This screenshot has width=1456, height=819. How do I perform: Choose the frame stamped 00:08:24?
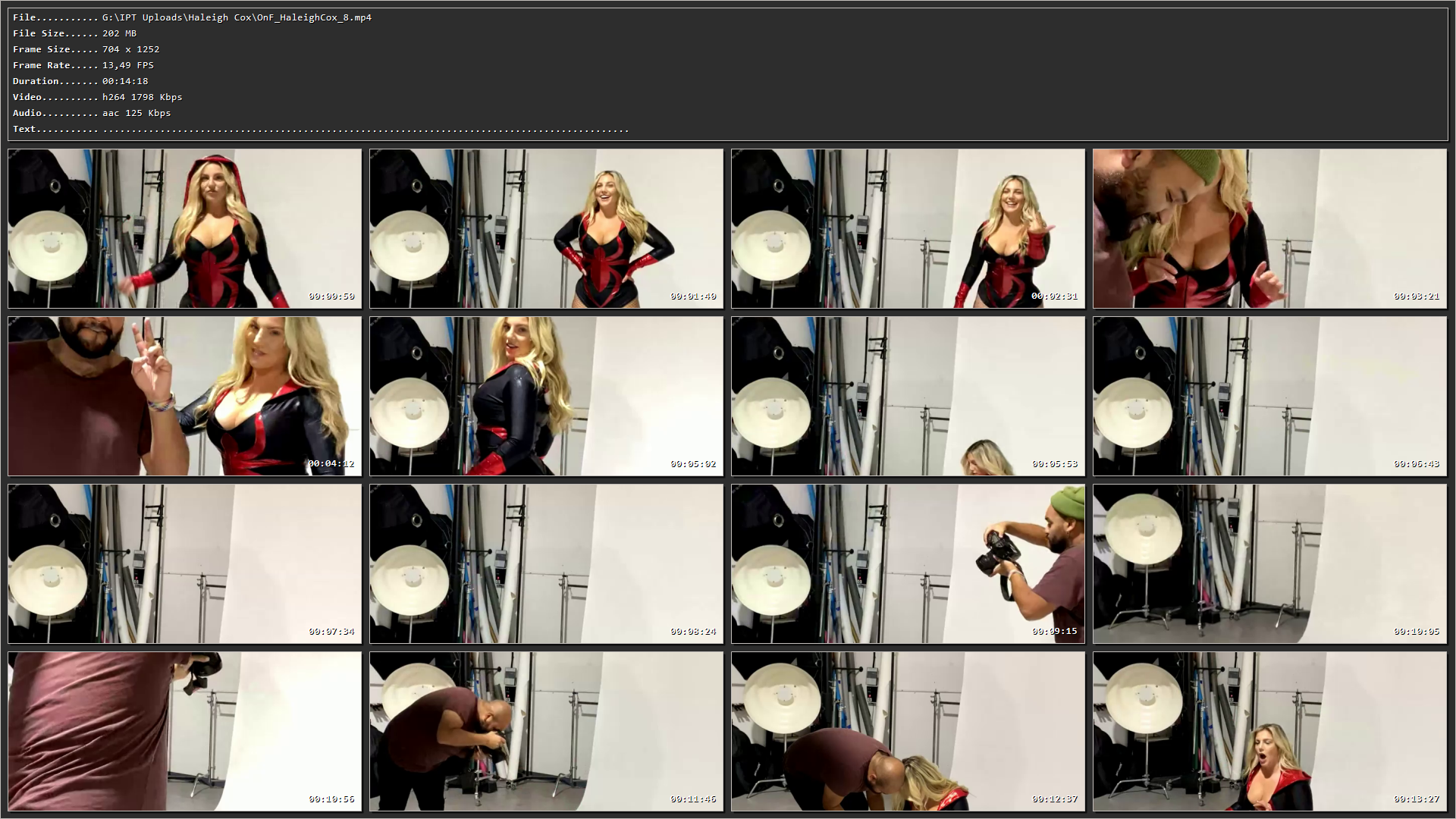point(546,563)
